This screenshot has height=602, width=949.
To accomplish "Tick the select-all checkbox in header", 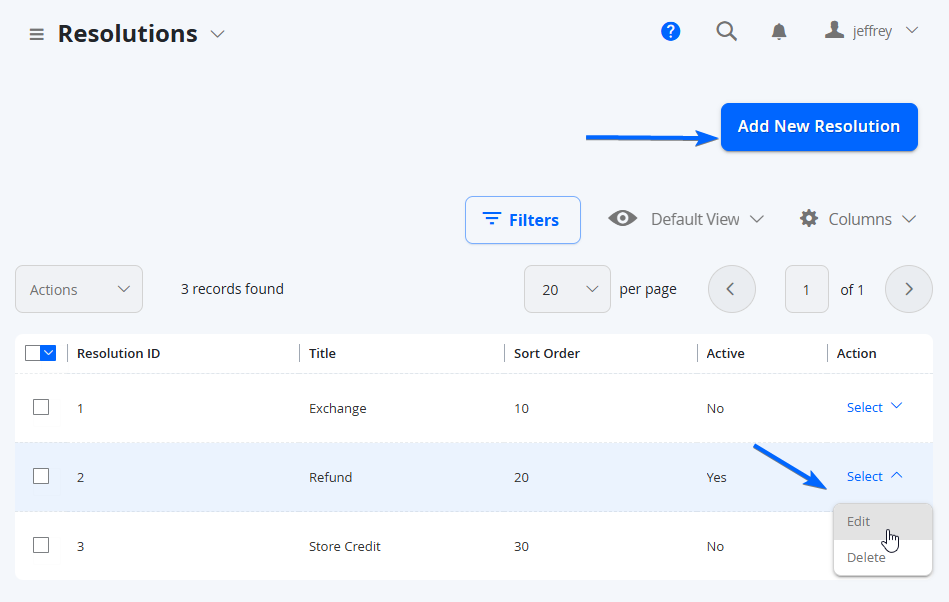I will (x=33, y=353).
